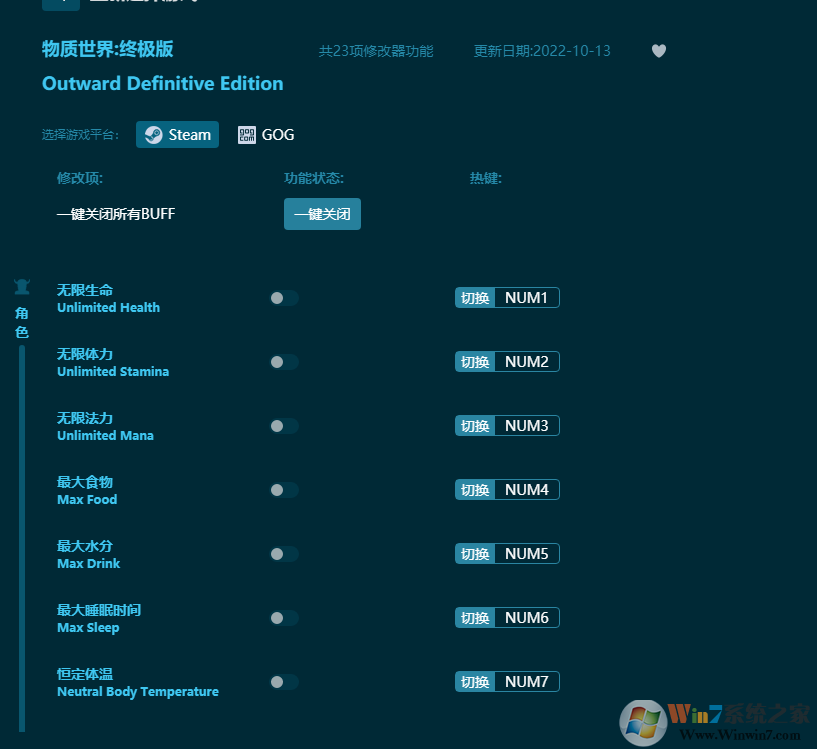Click the 切换 button for NUM1
817x749 pixels.
pos(475,298)
